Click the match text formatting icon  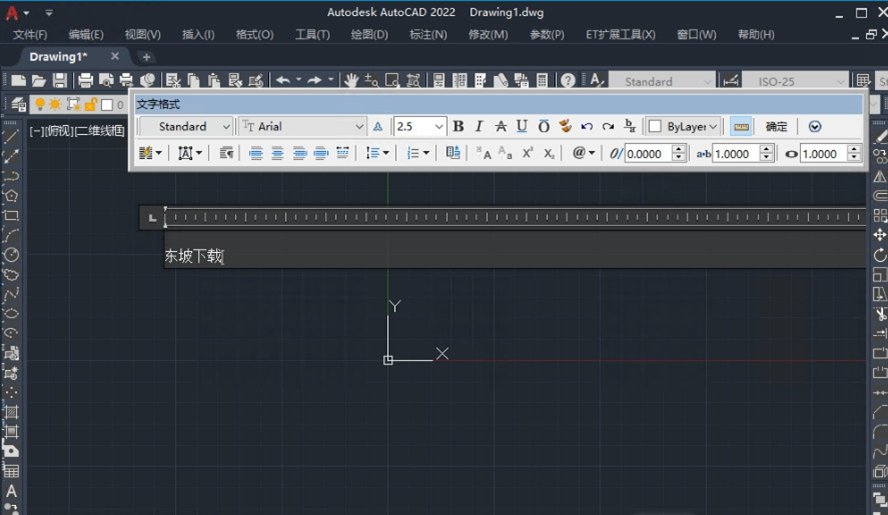point(565,126)
